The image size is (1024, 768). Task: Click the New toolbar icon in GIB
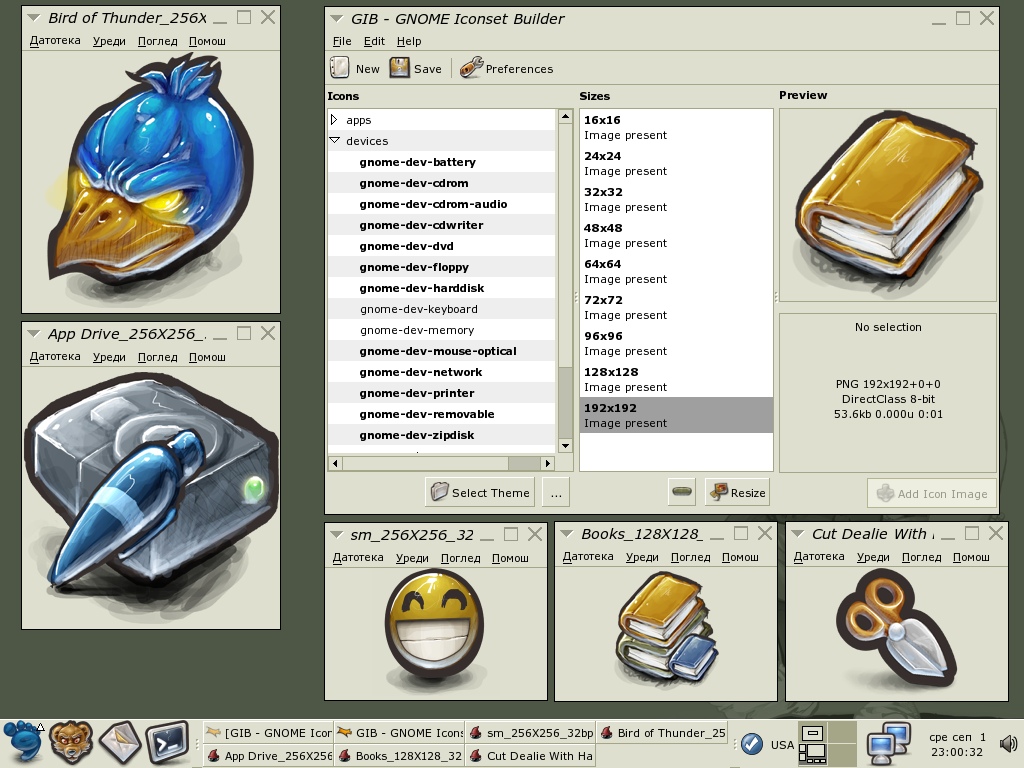[340, 67]
